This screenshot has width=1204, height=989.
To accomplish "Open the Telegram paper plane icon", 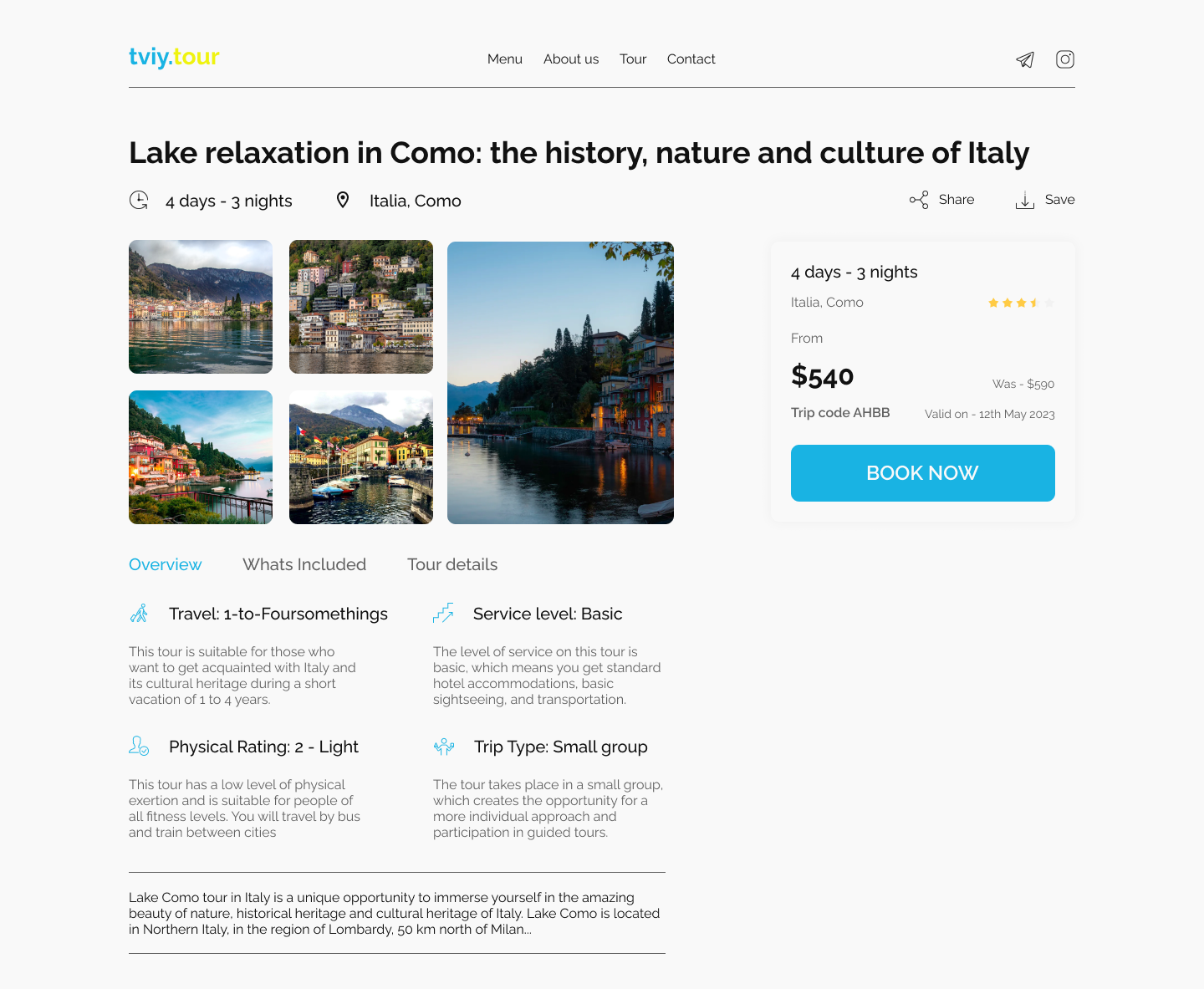I will (1025, 59).
